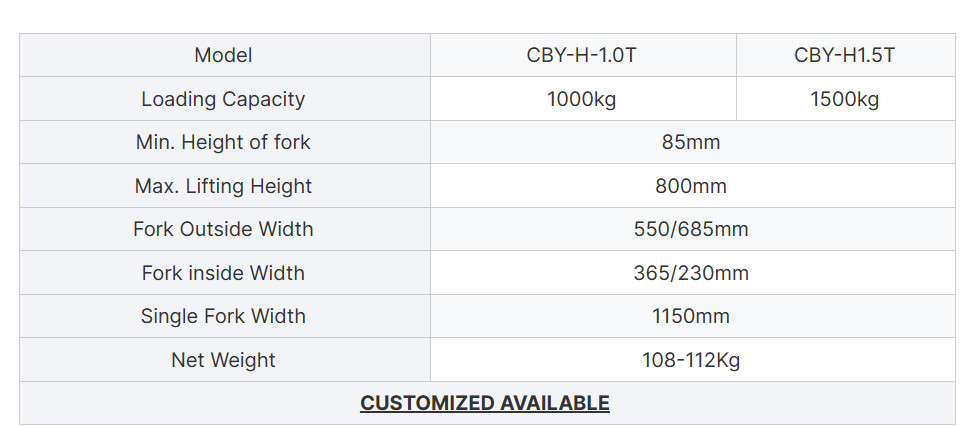Select the Min. Height of fork label
963x426 pixels.
click(x=225, y=142)
